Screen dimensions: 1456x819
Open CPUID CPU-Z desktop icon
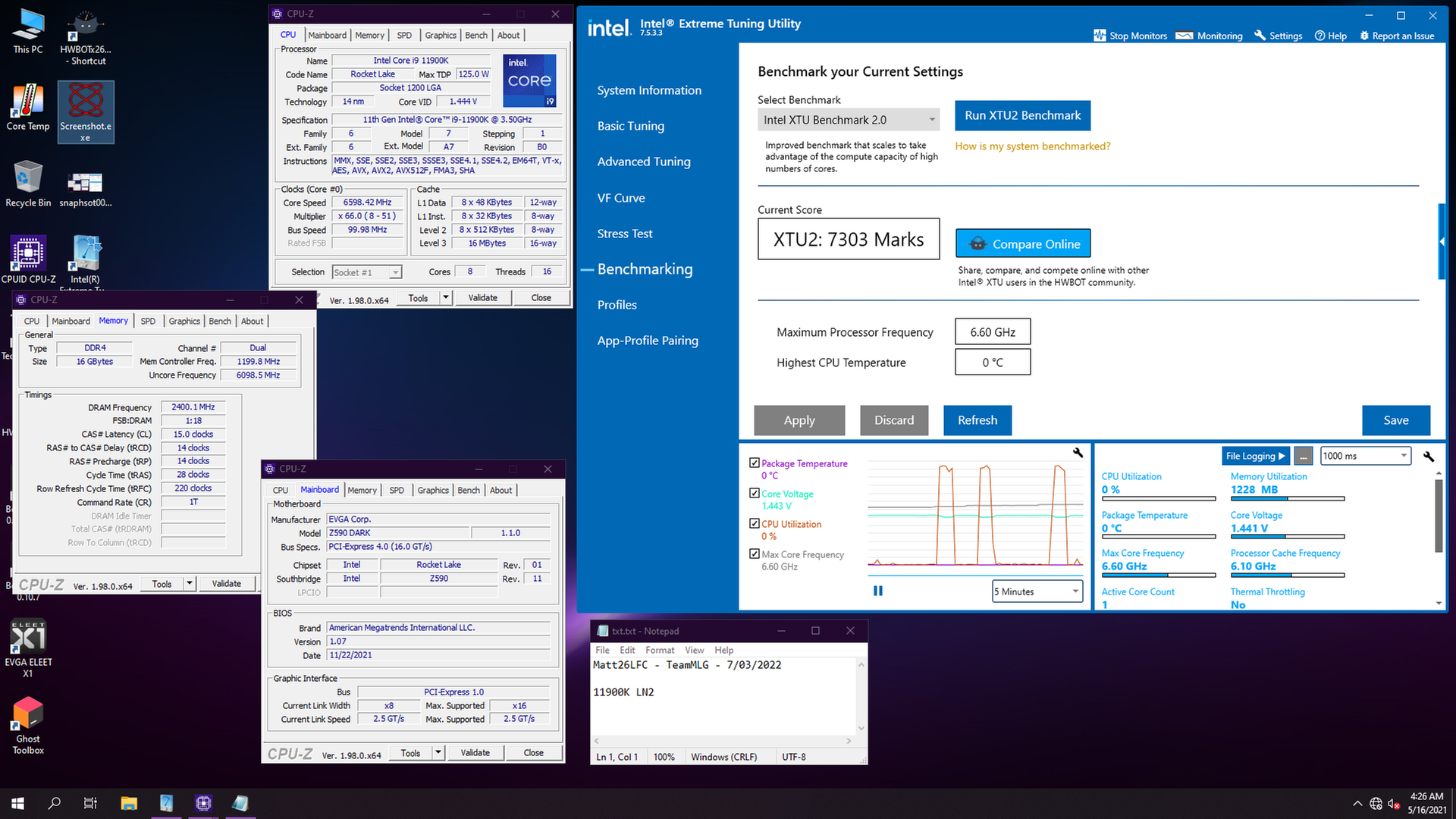pyautogui.click(x=28, y=259)
